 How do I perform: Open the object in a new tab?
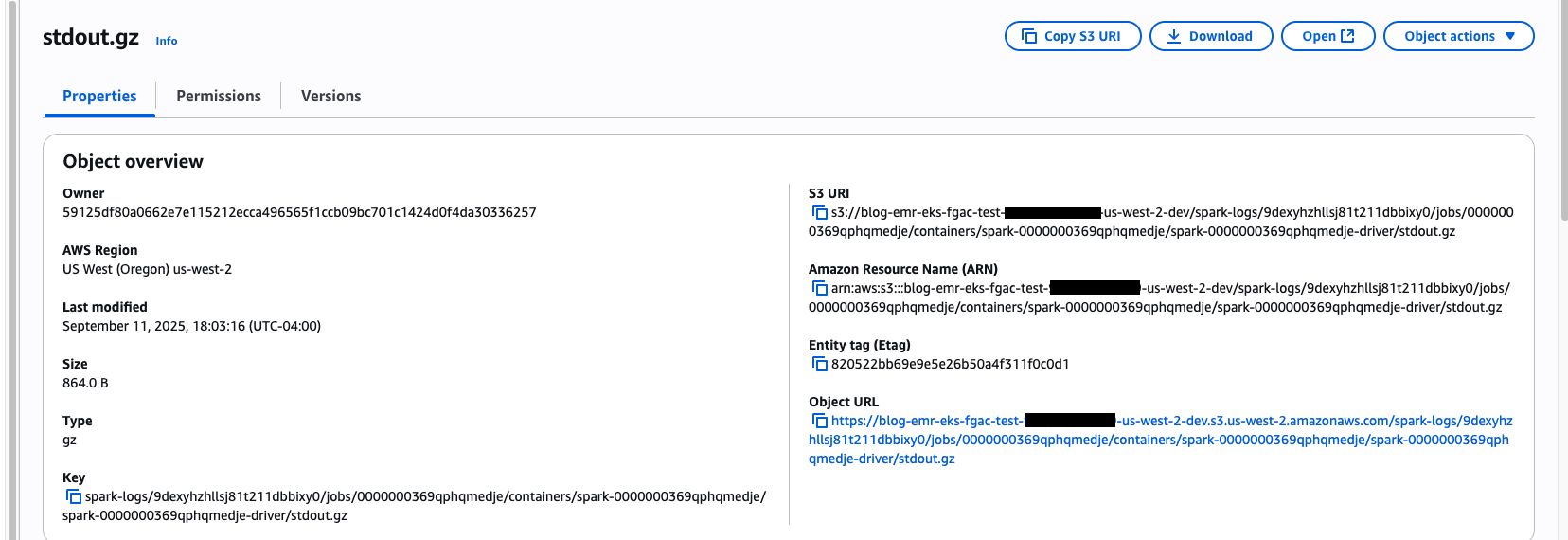coord(1327,36)
